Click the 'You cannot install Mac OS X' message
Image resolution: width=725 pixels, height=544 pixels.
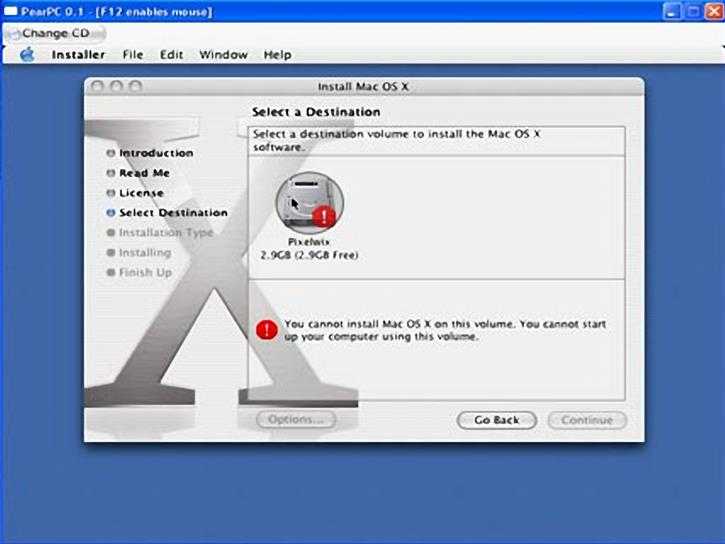pyautogui.click(x=445, y=330)
